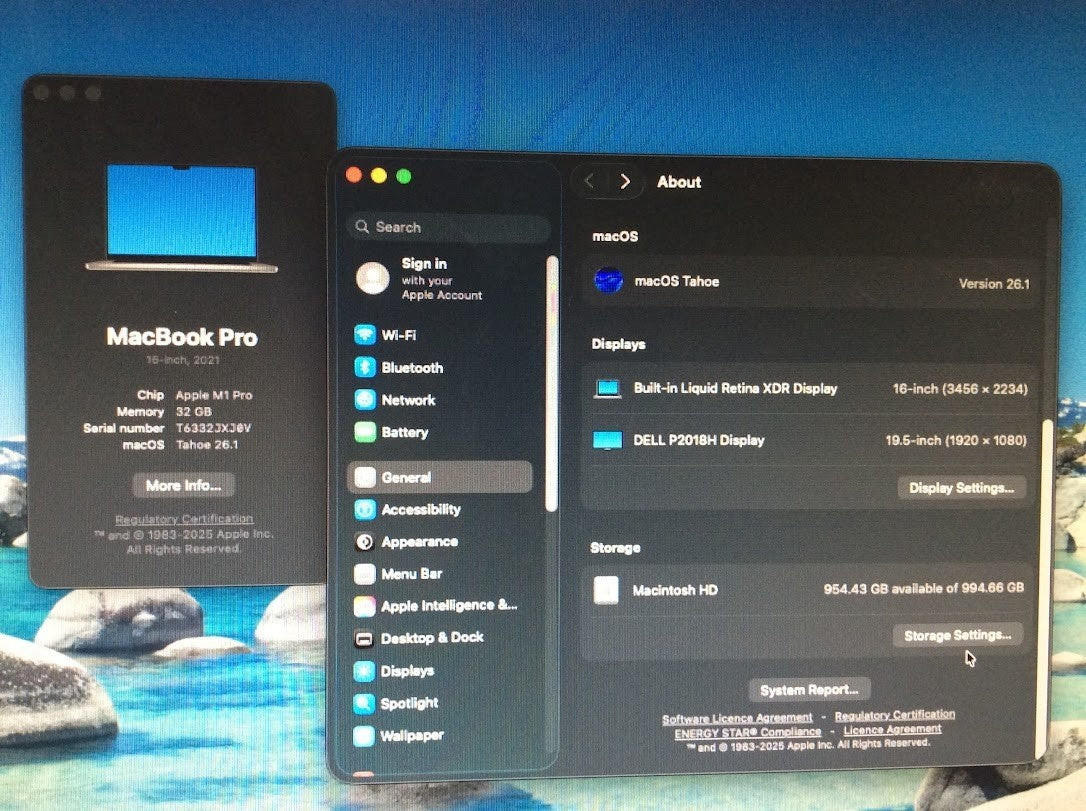Screen dimensions: 1086x811
Task: Open Regulatory Certification link in MacBook Pro window
Action: tap(184, 519)
